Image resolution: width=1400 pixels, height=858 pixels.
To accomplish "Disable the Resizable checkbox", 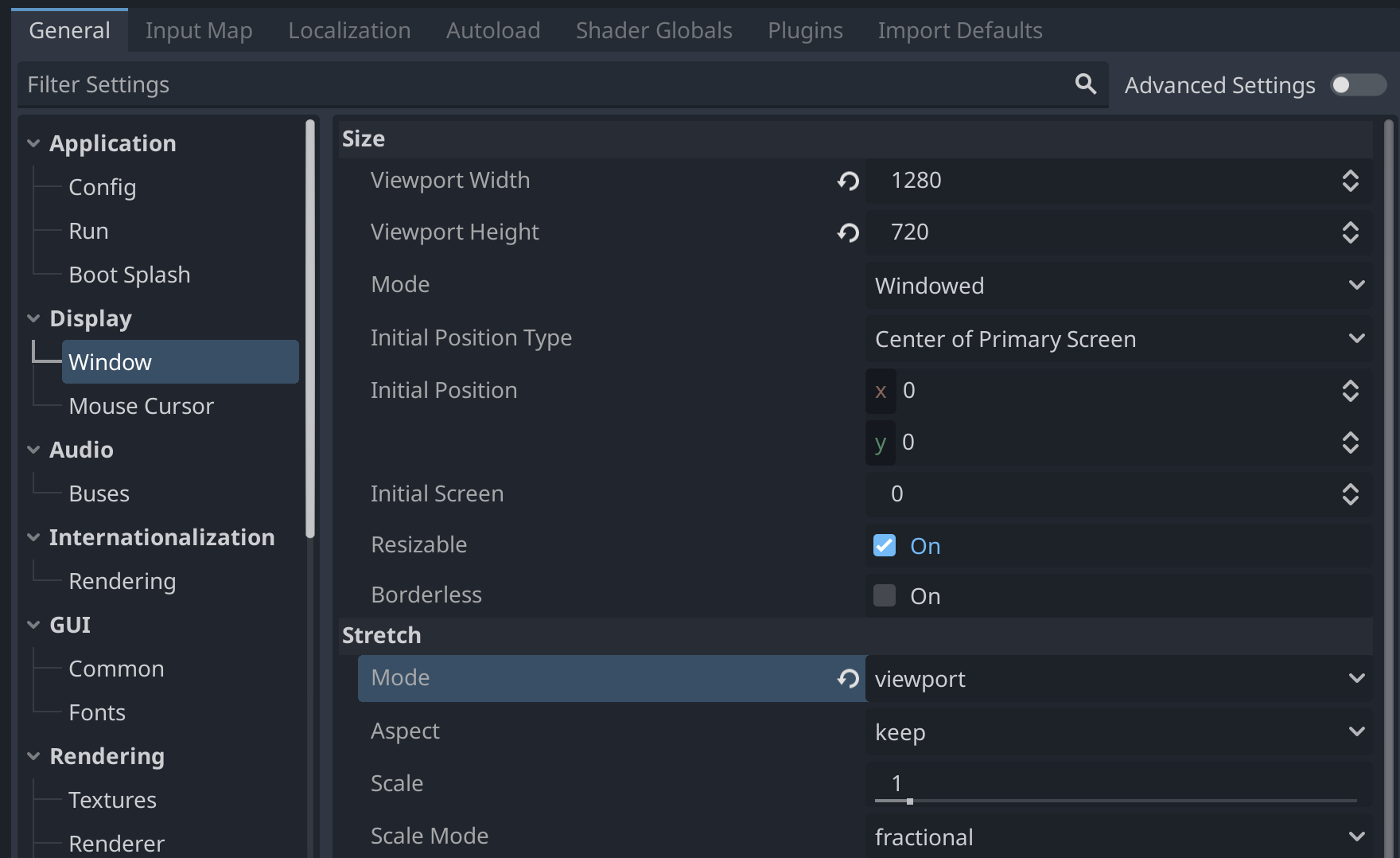I will [x=883, y=545].
